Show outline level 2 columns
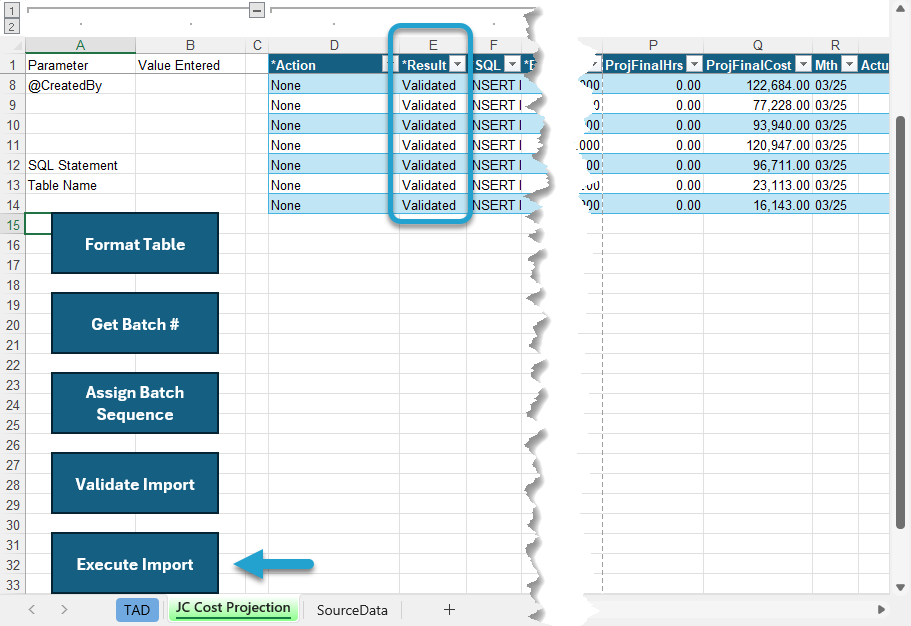The height and width of the screenshot is (626, 911). tap(12, 27)
